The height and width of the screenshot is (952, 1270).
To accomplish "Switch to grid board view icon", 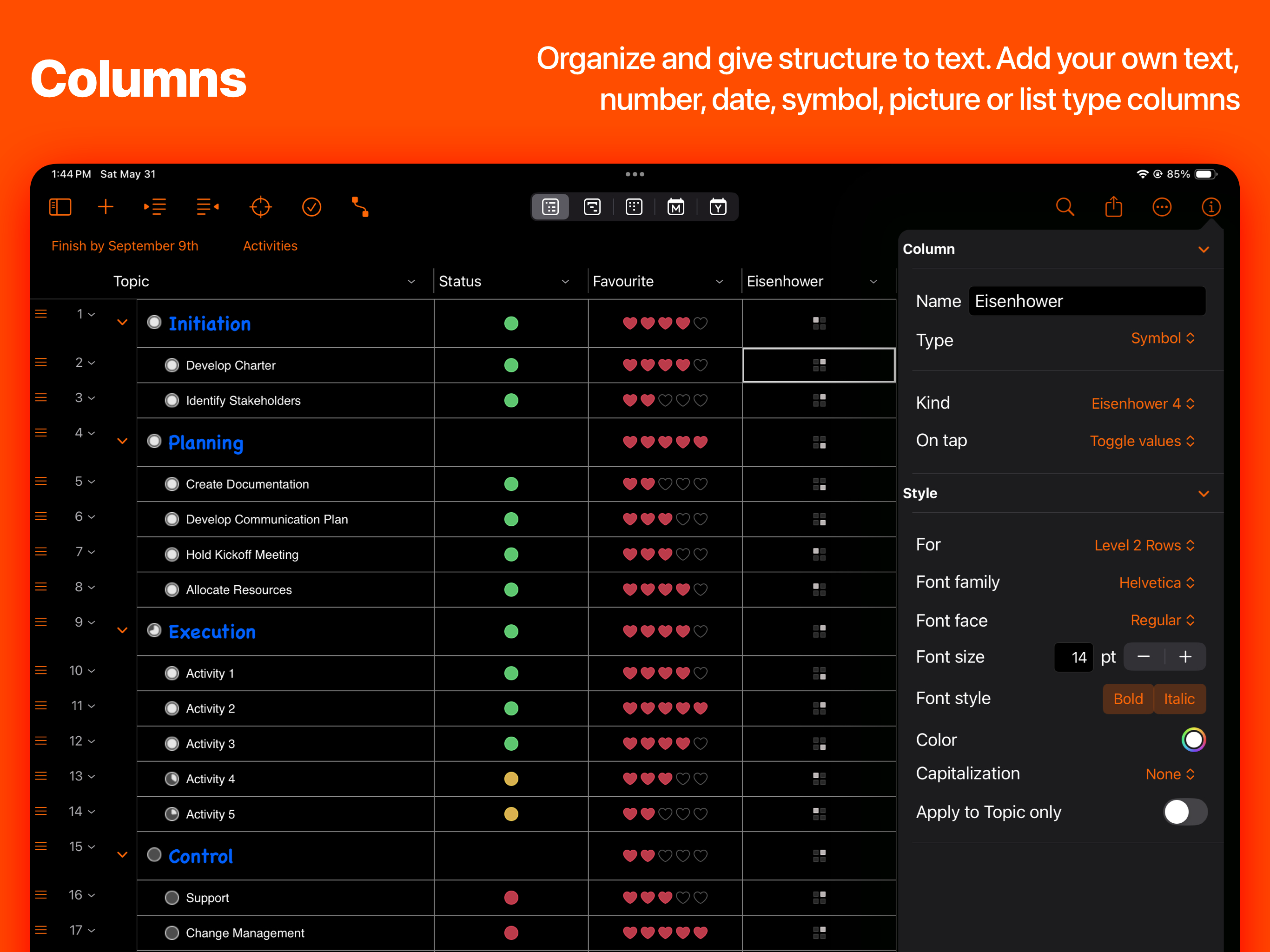I will tap(634, 207).
